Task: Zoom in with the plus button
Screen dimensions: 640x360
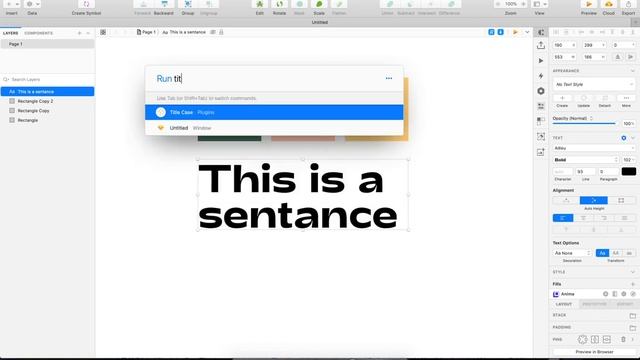Action: [523, 4]
